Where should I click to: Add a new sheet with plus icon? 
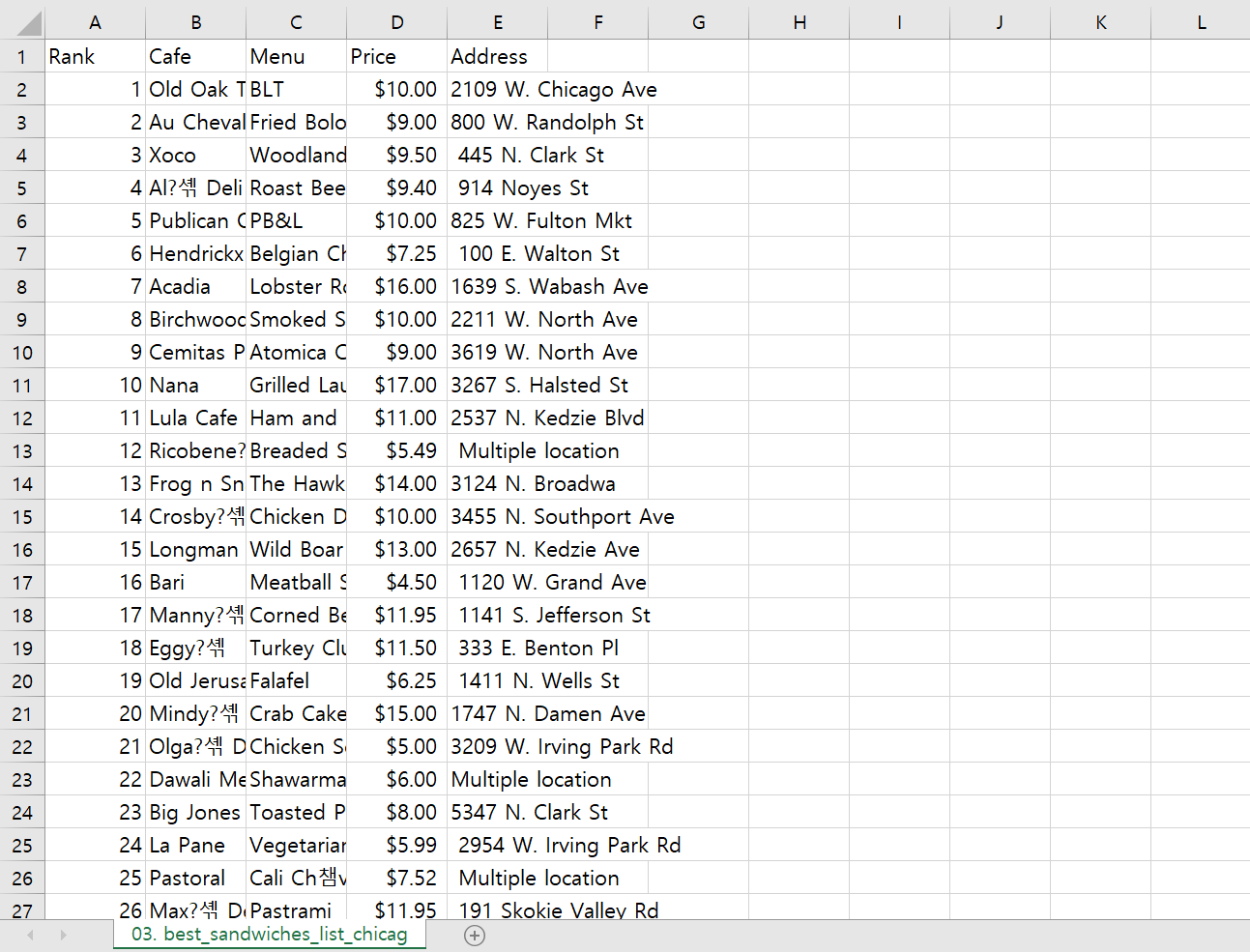click(x=475, y=935)
